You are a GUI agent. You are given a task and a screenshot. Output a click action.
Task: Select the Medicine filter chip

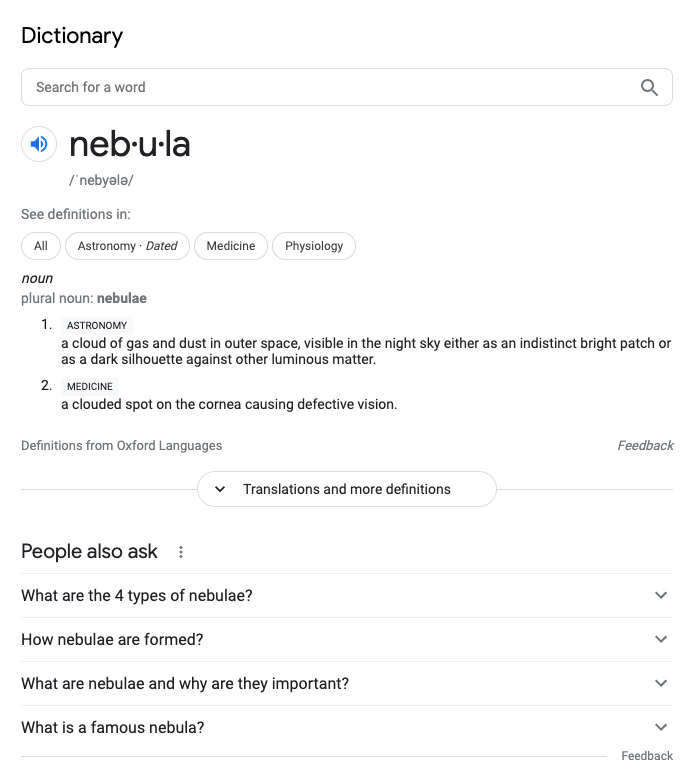coord(231,246)
